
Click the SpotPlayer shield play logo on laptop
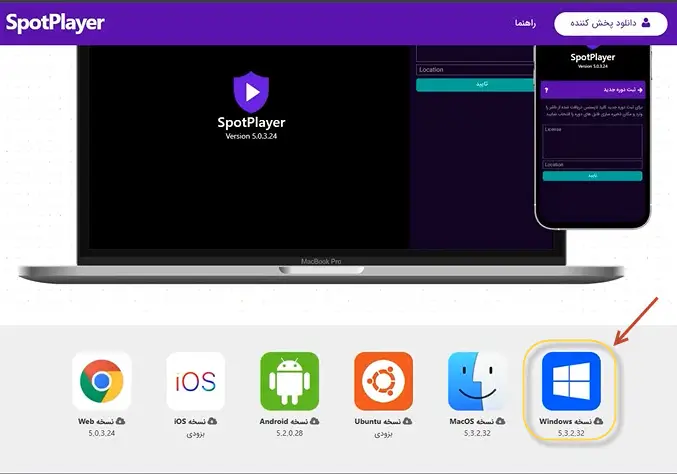click(251, 92)
